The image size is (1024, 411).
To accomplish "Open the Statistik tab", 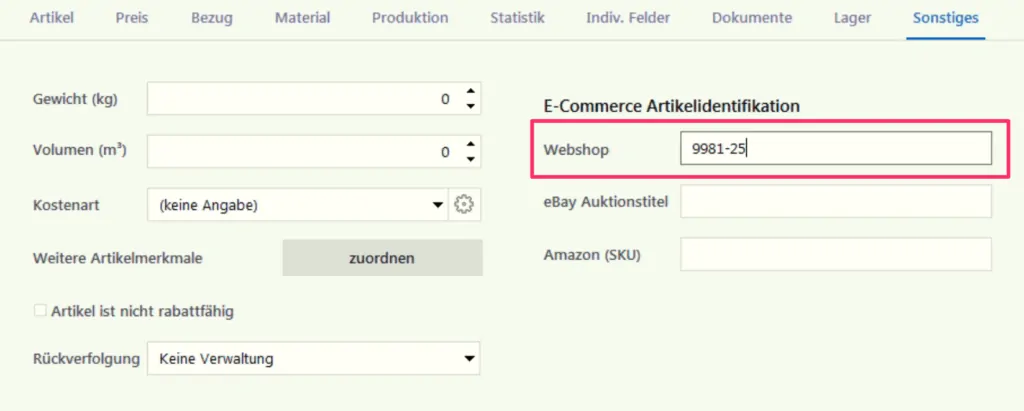I will 517,18.
